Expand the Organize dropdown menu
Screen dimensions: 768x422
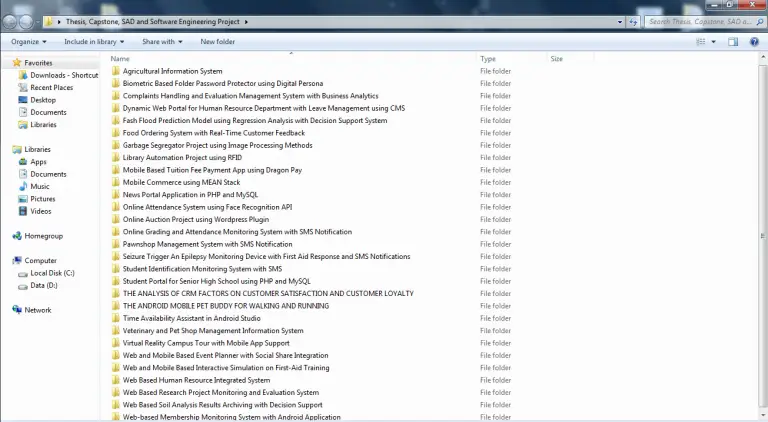28,42
